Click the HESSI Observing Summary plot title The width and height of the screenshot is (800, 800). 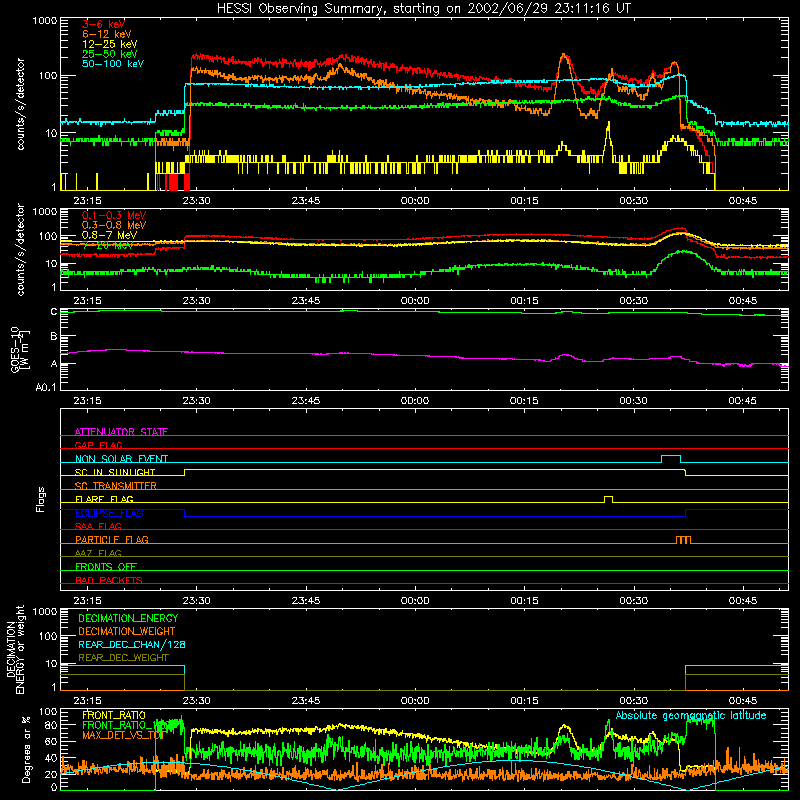[424, 9]
